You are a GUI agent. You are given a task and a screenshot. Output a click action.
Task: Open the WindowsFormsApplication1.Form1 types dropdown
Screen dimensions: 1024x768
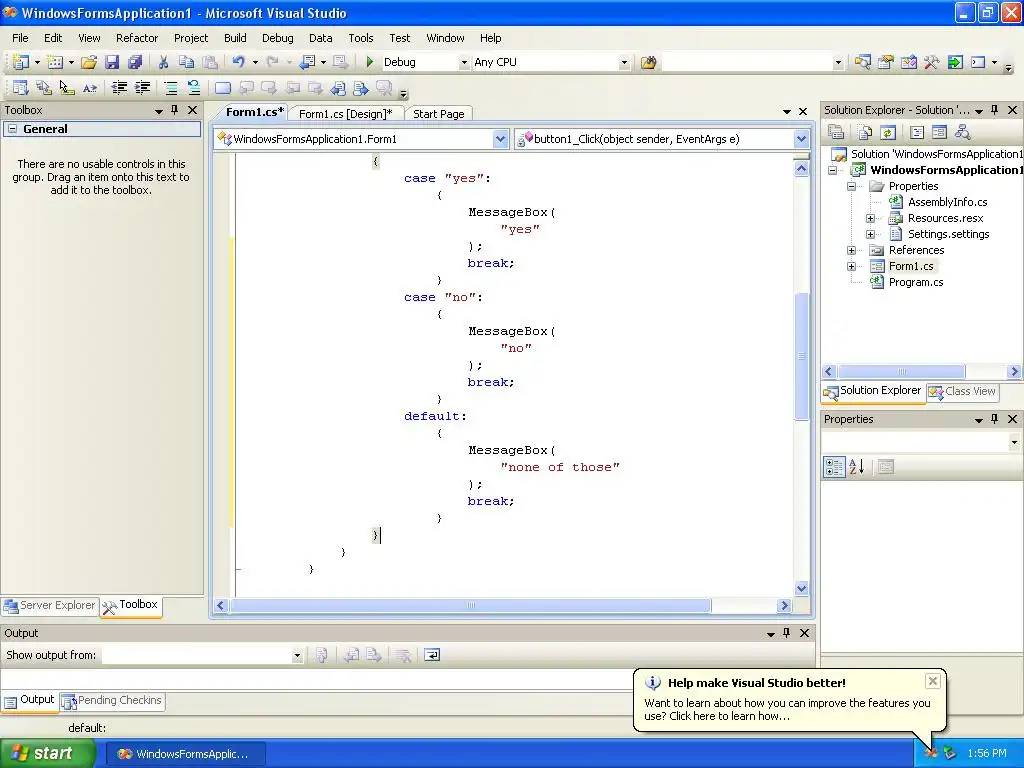coord(500,139)
